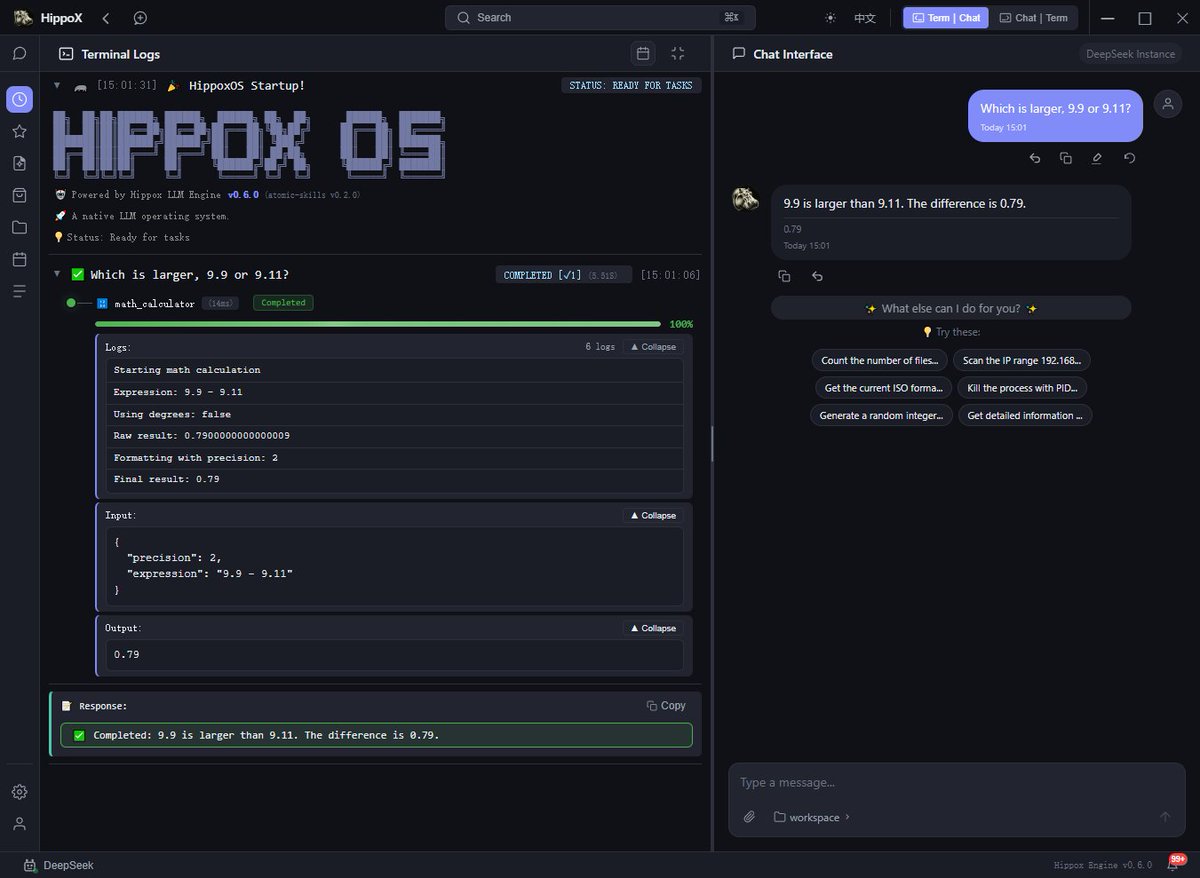
Task: Open the document sidebar icon
Action: tap(19, 163)
